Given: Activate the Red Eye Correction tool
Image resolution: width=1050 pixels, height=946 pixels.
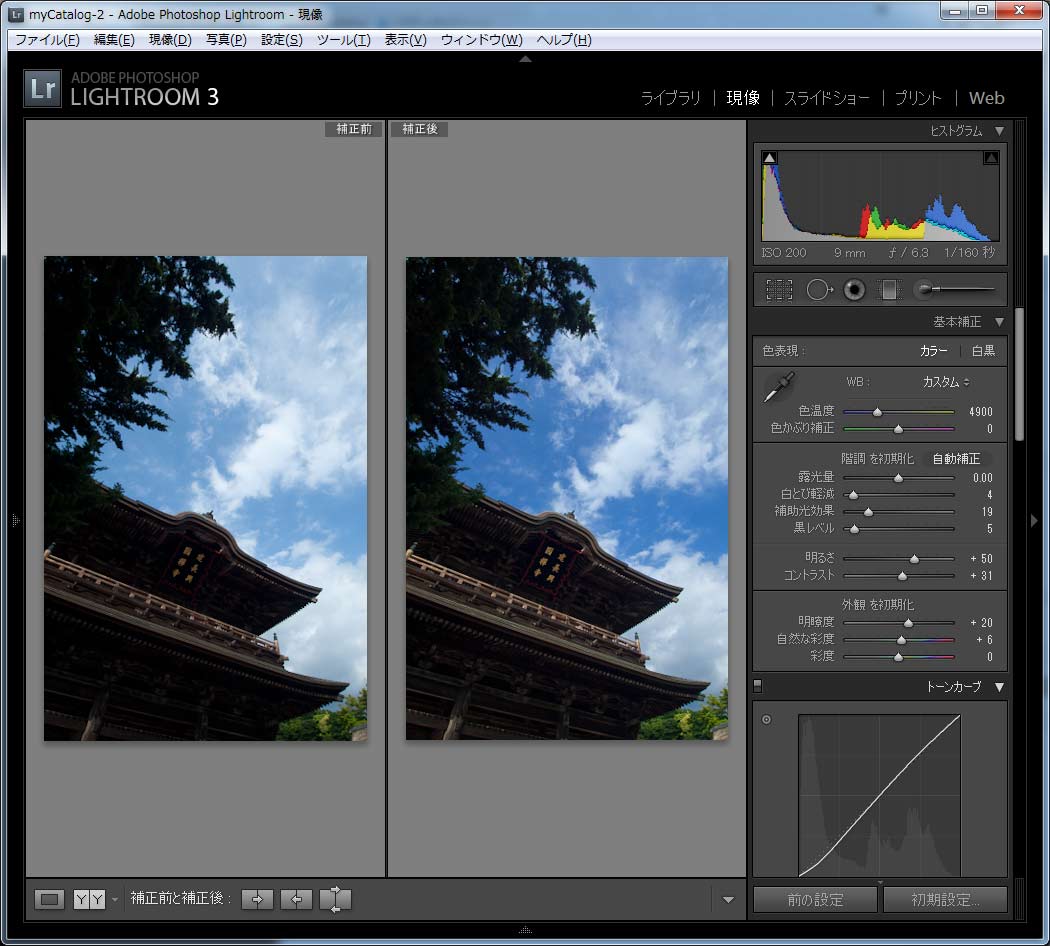Looking at the screenshot, I should [x=854, y=290].
